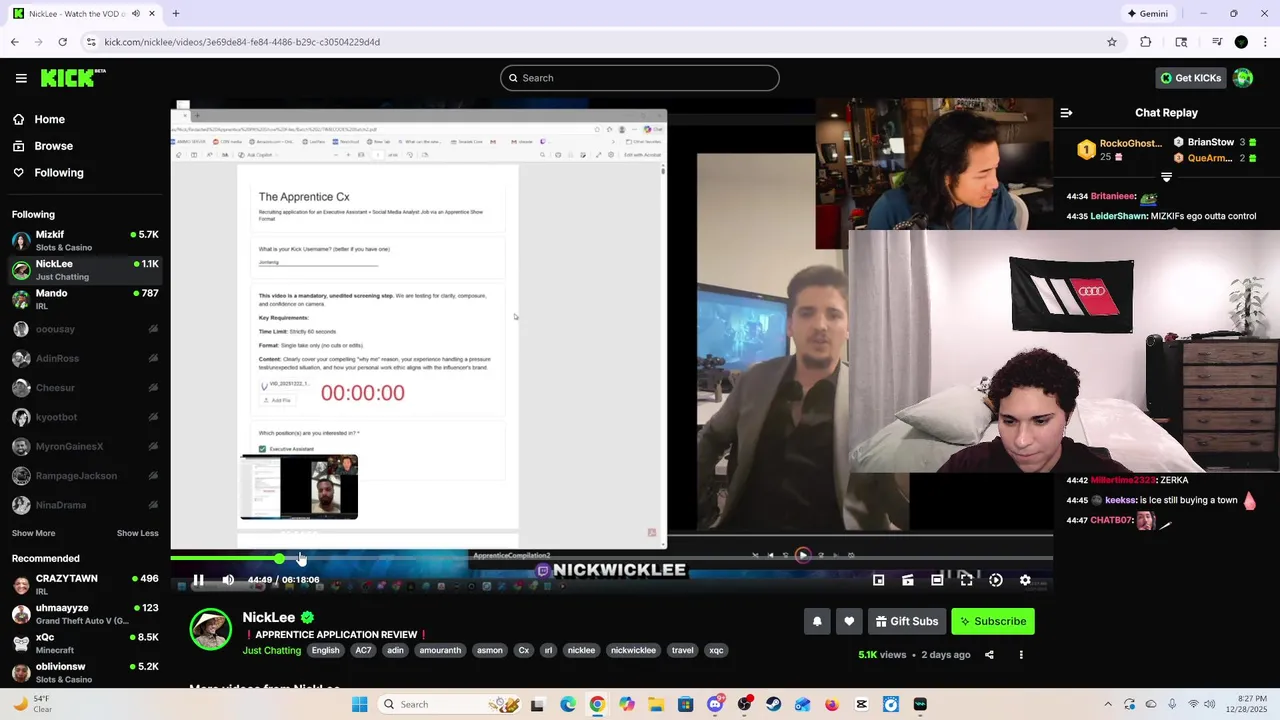
Task: Select the amouranth tag
Action: tap(440, 650)
